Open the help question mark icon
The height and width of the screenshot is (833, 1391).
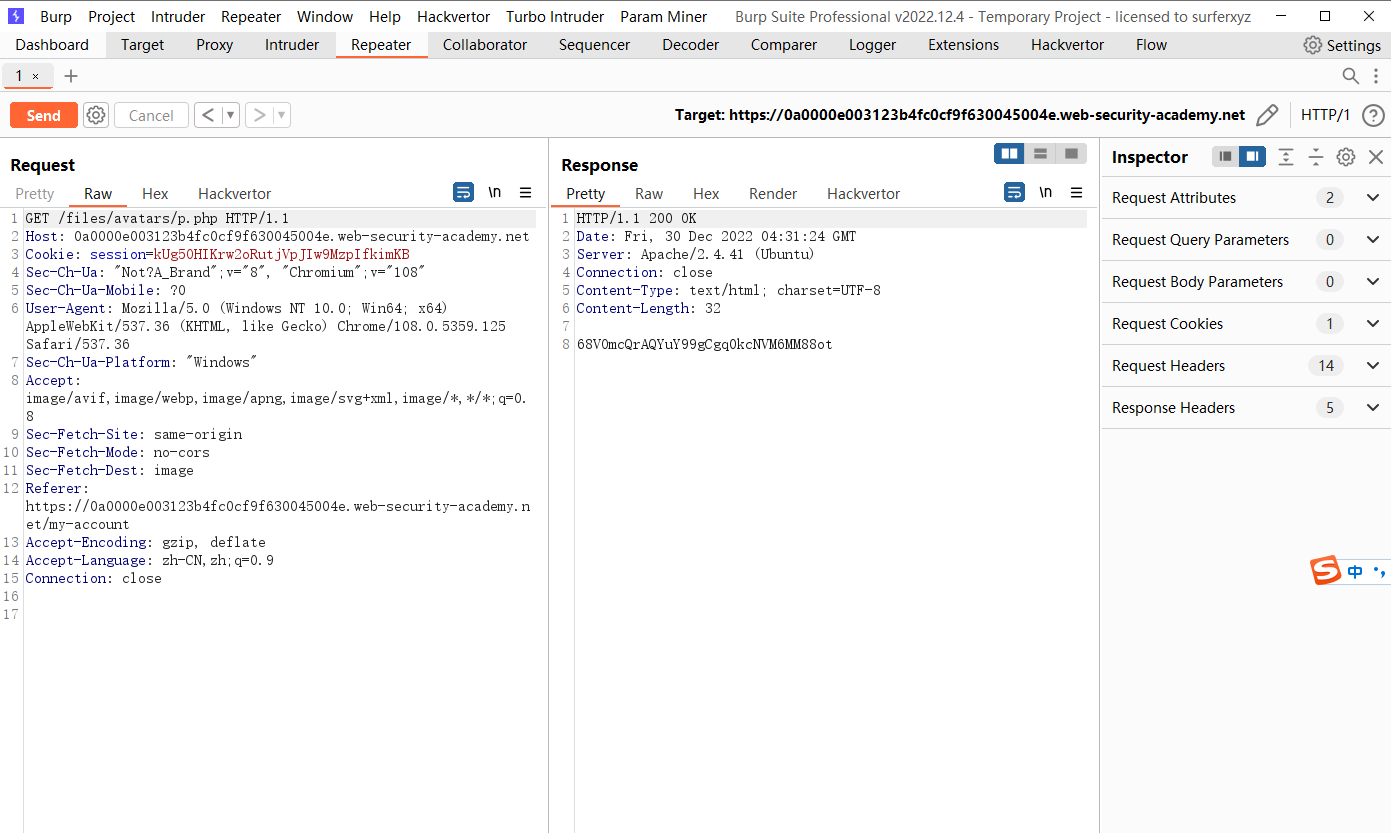(1373, 115)
